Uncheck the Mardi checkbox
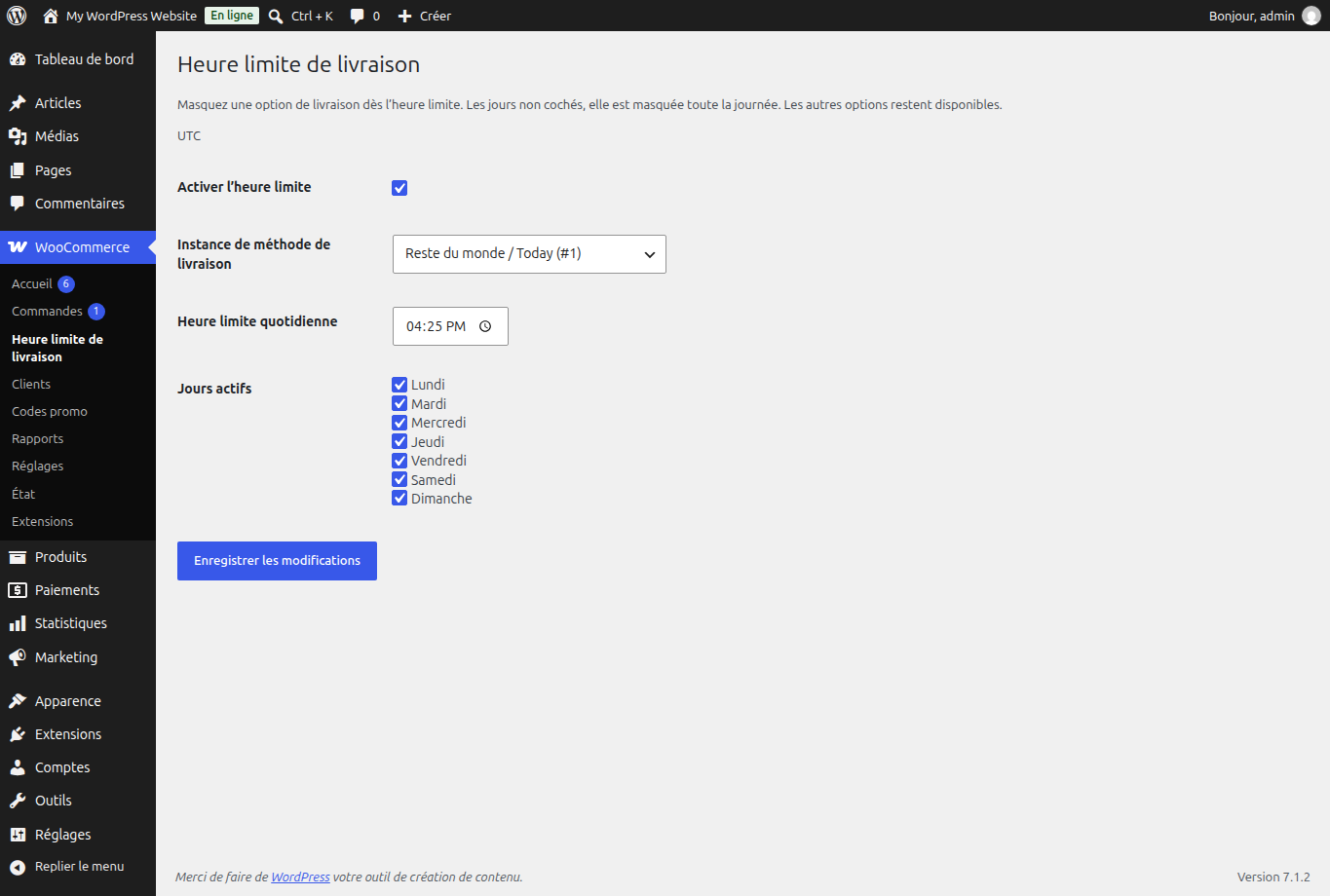The width and height of the screenshot is (1330, 896). pos(399,403)
